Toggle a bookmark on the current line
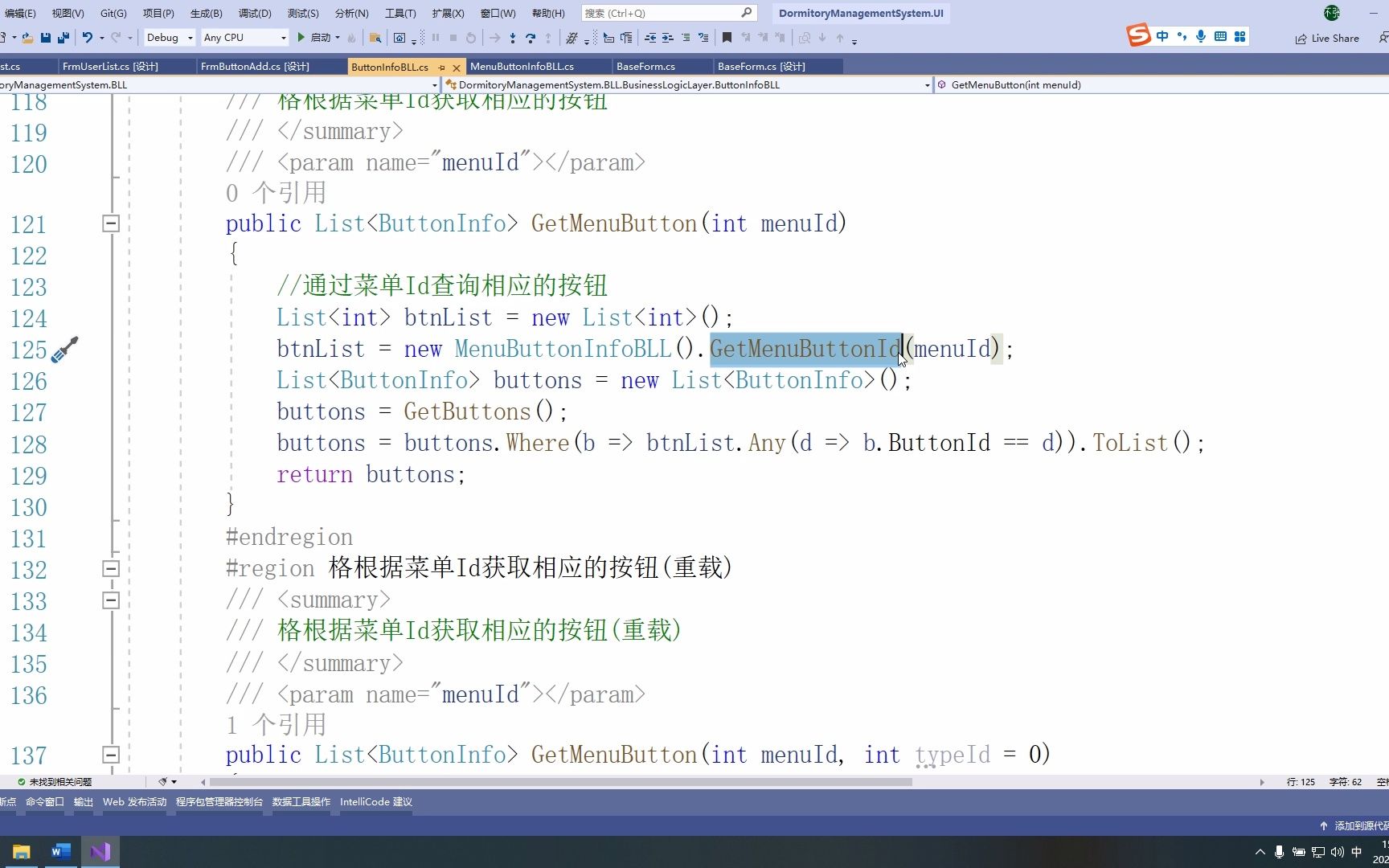 (726, 37)
